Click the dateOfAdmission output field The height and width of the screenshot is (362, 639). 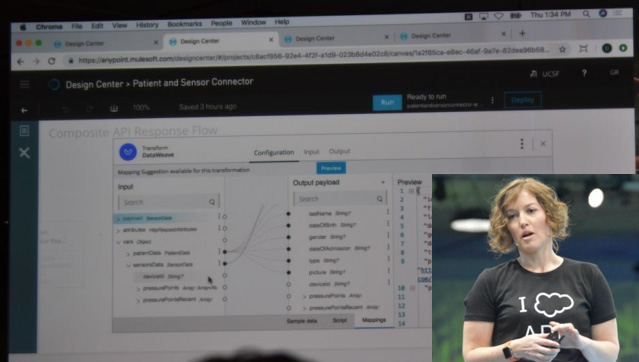point(339,248)
